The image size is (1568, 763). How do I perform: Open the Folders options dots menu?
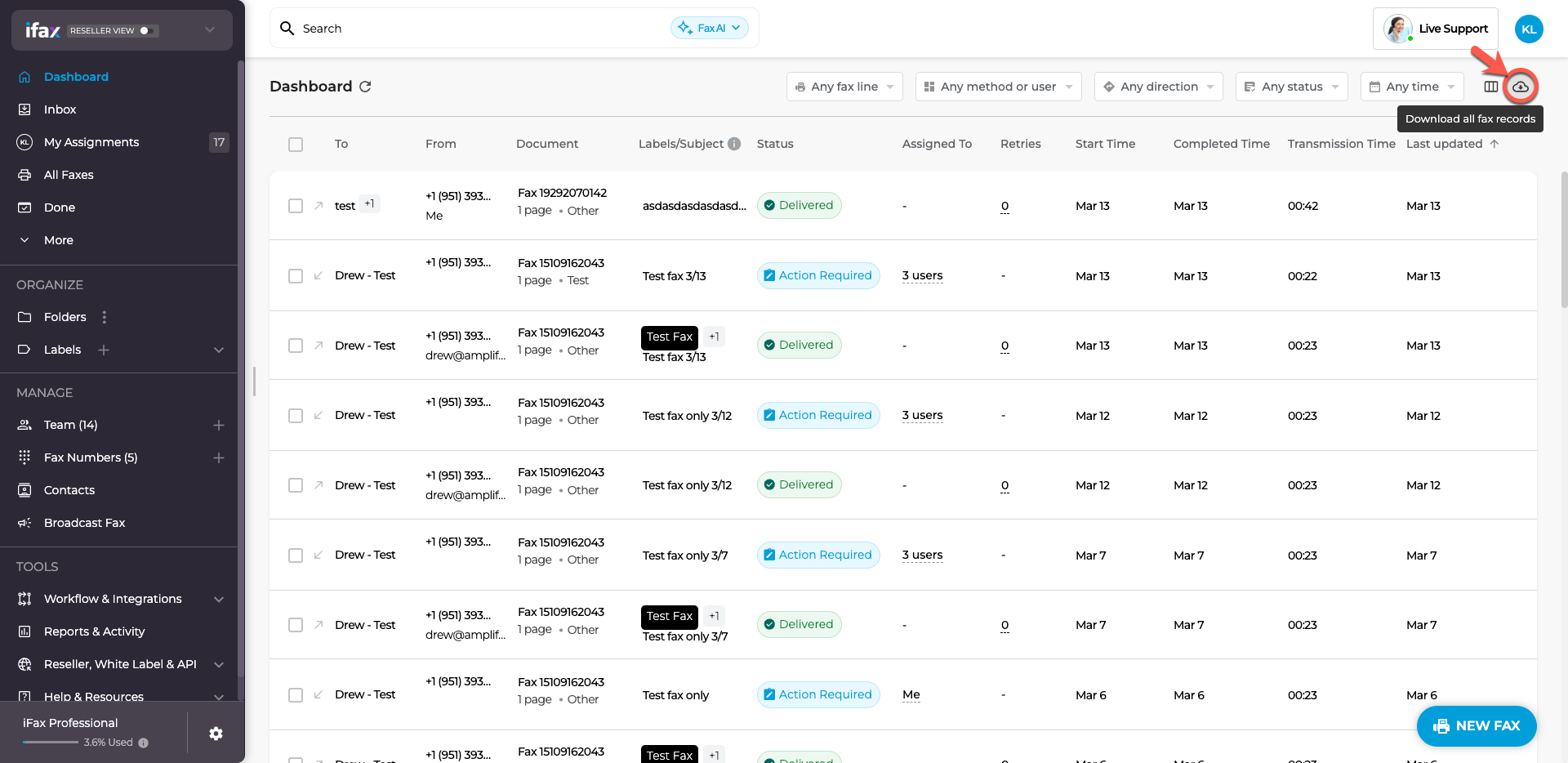coord(104,317)
